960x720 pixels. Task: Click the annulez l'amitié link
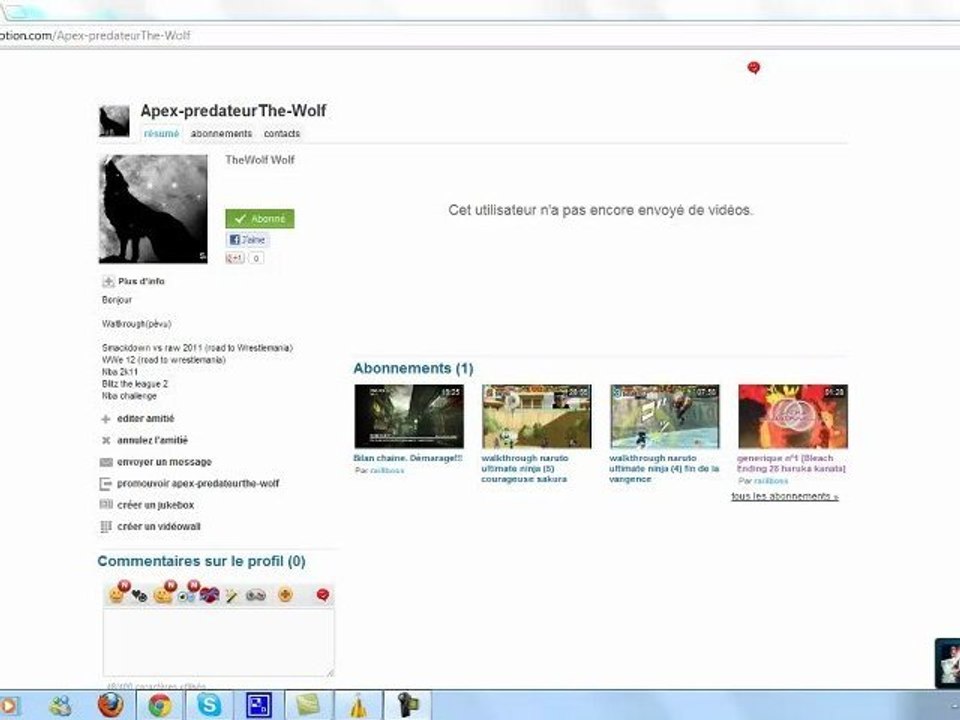(152, 440)
